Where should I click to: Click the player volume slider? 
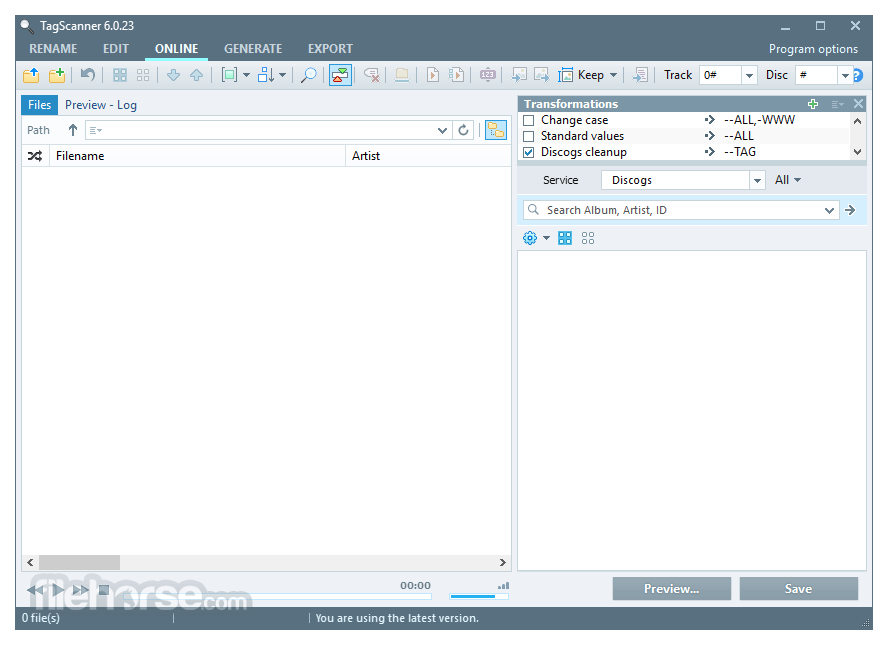coord(479,596)
